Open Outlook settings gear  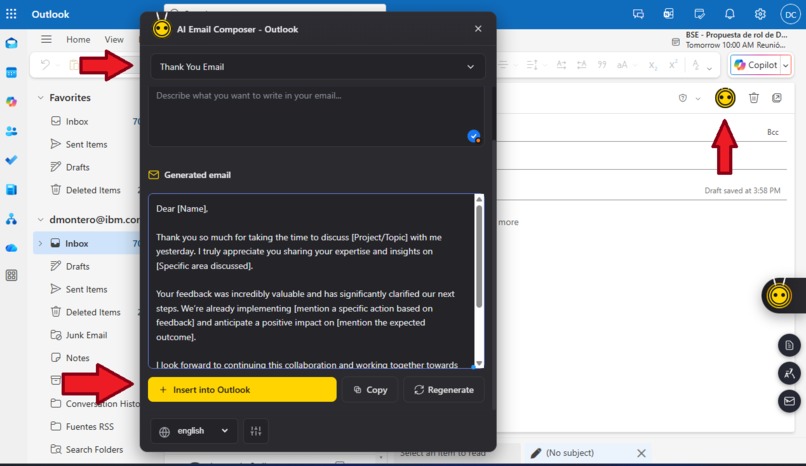pos(760,14)
